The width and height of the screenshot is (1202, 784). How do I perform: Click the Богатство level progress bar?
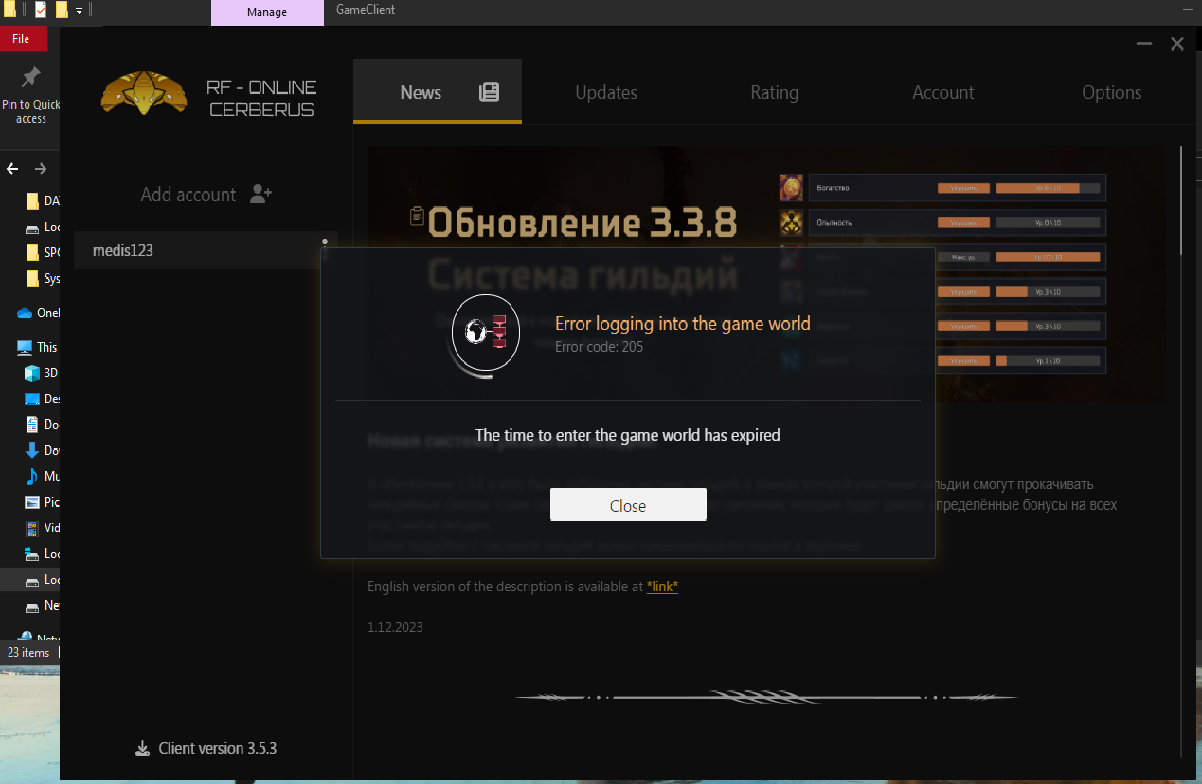pos(1048,188)
